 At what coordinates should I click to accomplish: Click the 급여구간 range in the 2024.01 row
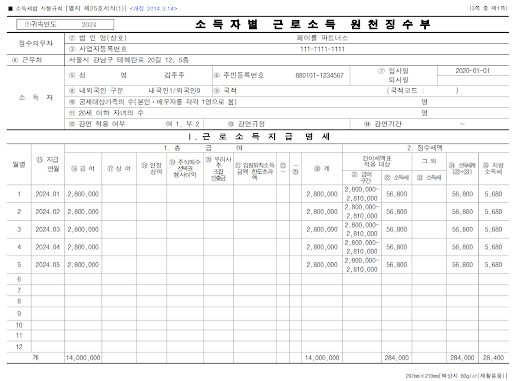tap(362, 194)
